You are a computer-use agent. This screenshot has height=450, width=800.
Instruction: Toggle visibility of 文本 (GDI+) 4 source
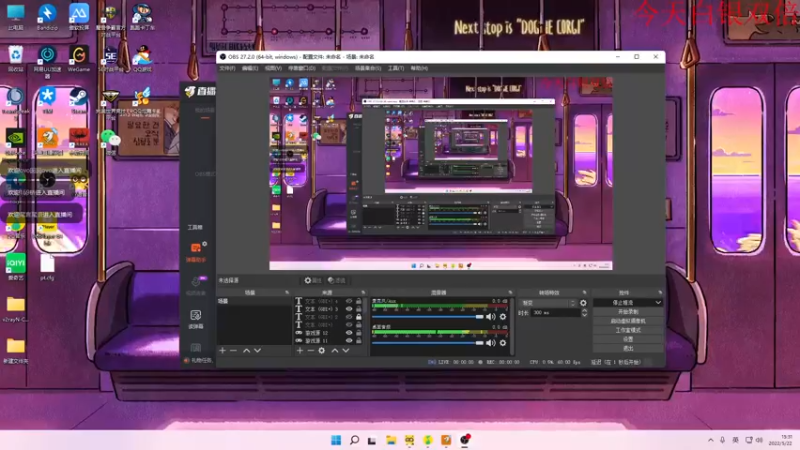[349, 301]
